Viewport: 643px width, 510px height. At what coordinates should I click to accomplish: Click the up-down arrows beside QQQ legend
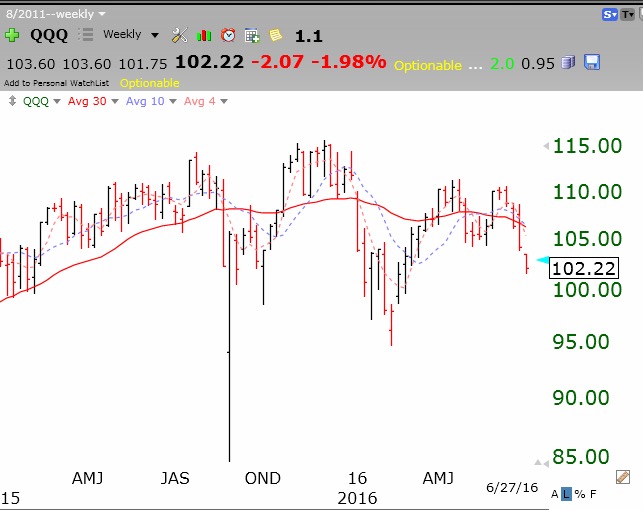click(x=12, y=101)
